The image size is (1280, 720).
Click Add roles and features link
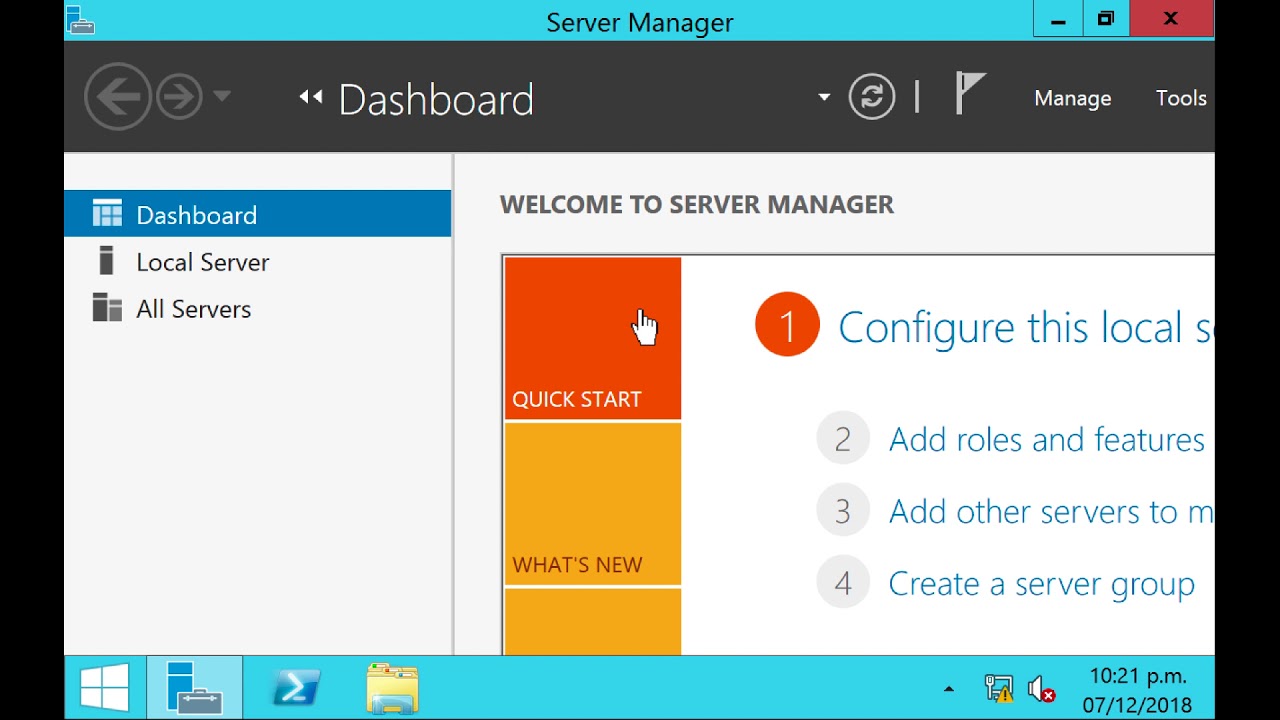1047,439
